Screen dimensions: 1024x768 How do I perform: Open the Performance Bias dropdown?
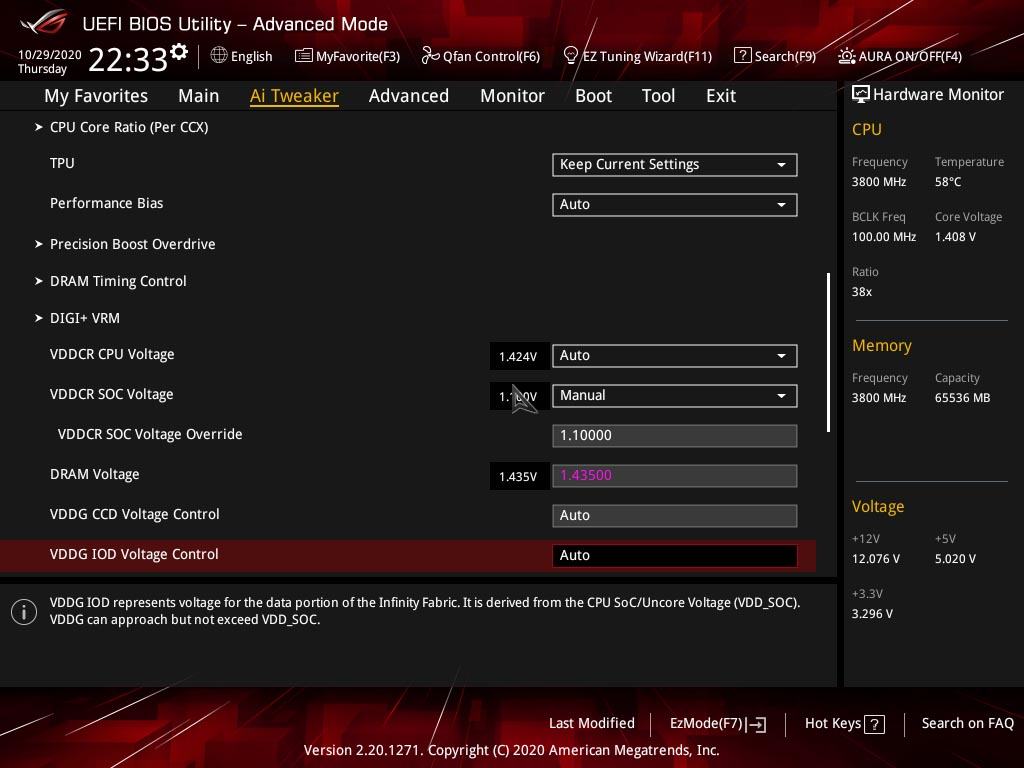(675, 204)
